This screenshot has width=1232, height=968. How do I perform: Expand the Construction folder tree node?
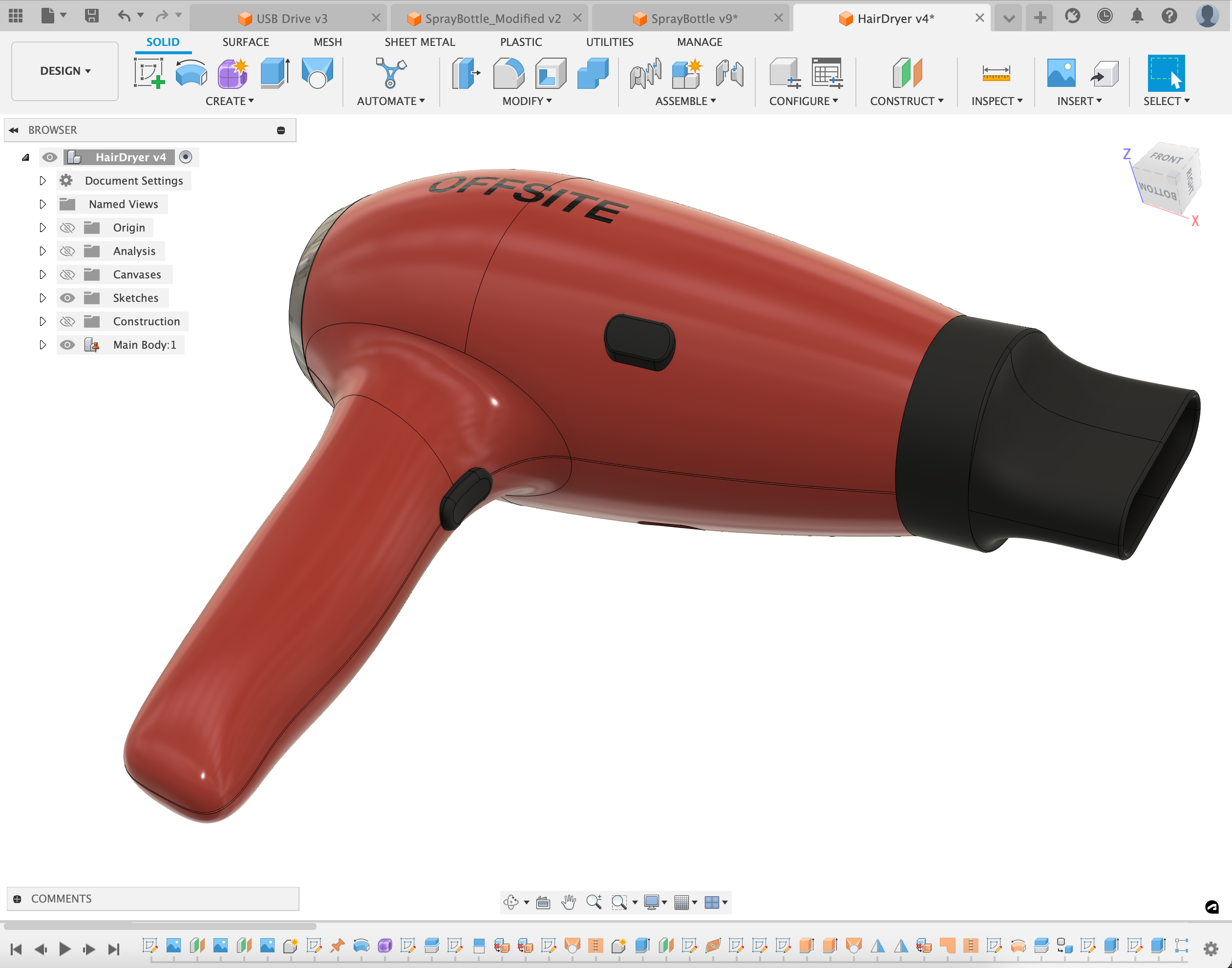(x=42, y=321)
